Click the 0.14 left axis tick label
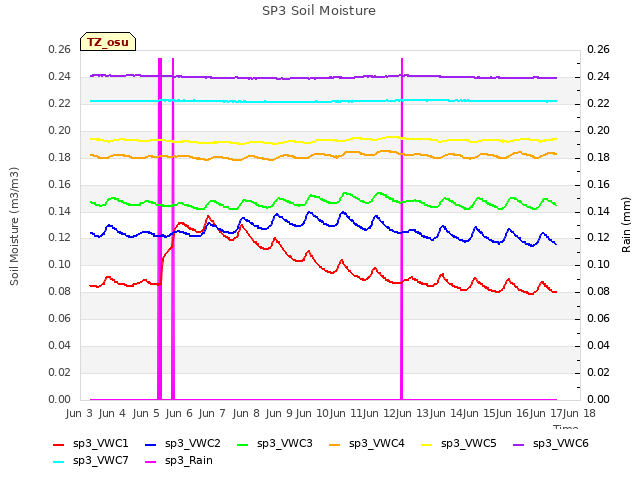The height and width of the screenshot is (480, 640). click(x=60, y=211)
